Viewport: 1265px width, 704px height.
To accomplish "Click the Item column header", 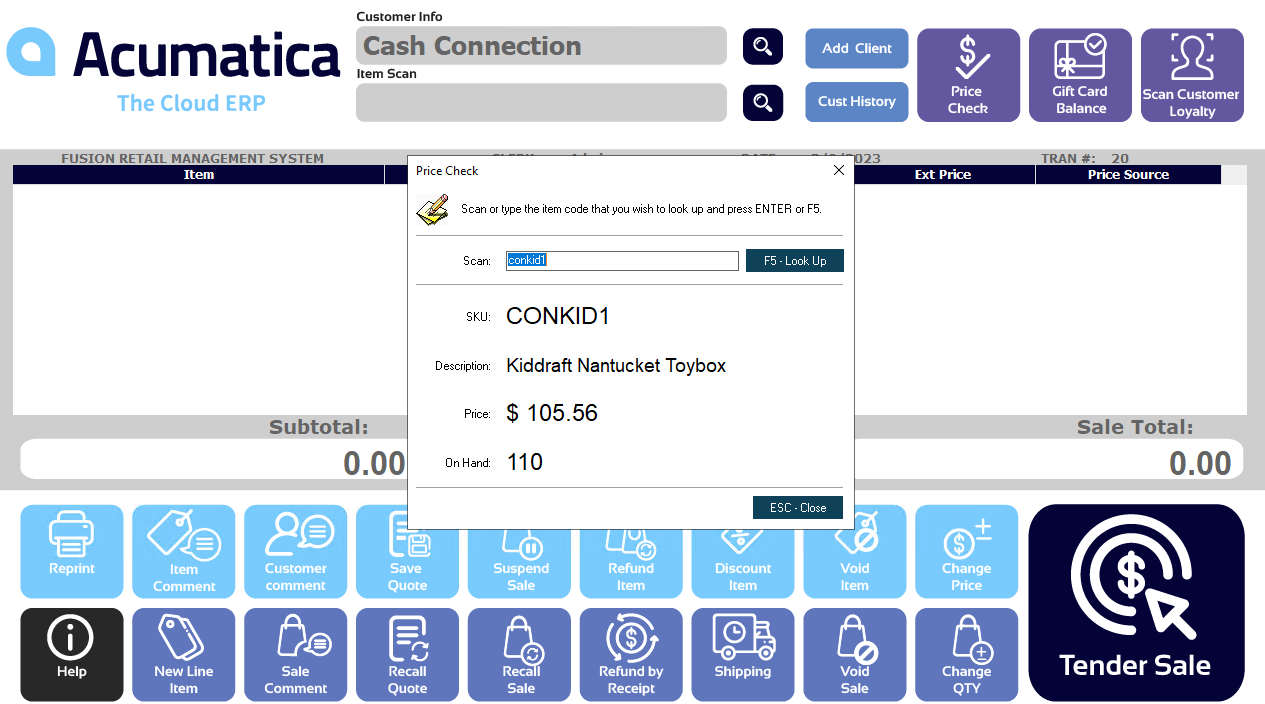I will (x=199, y=175).
